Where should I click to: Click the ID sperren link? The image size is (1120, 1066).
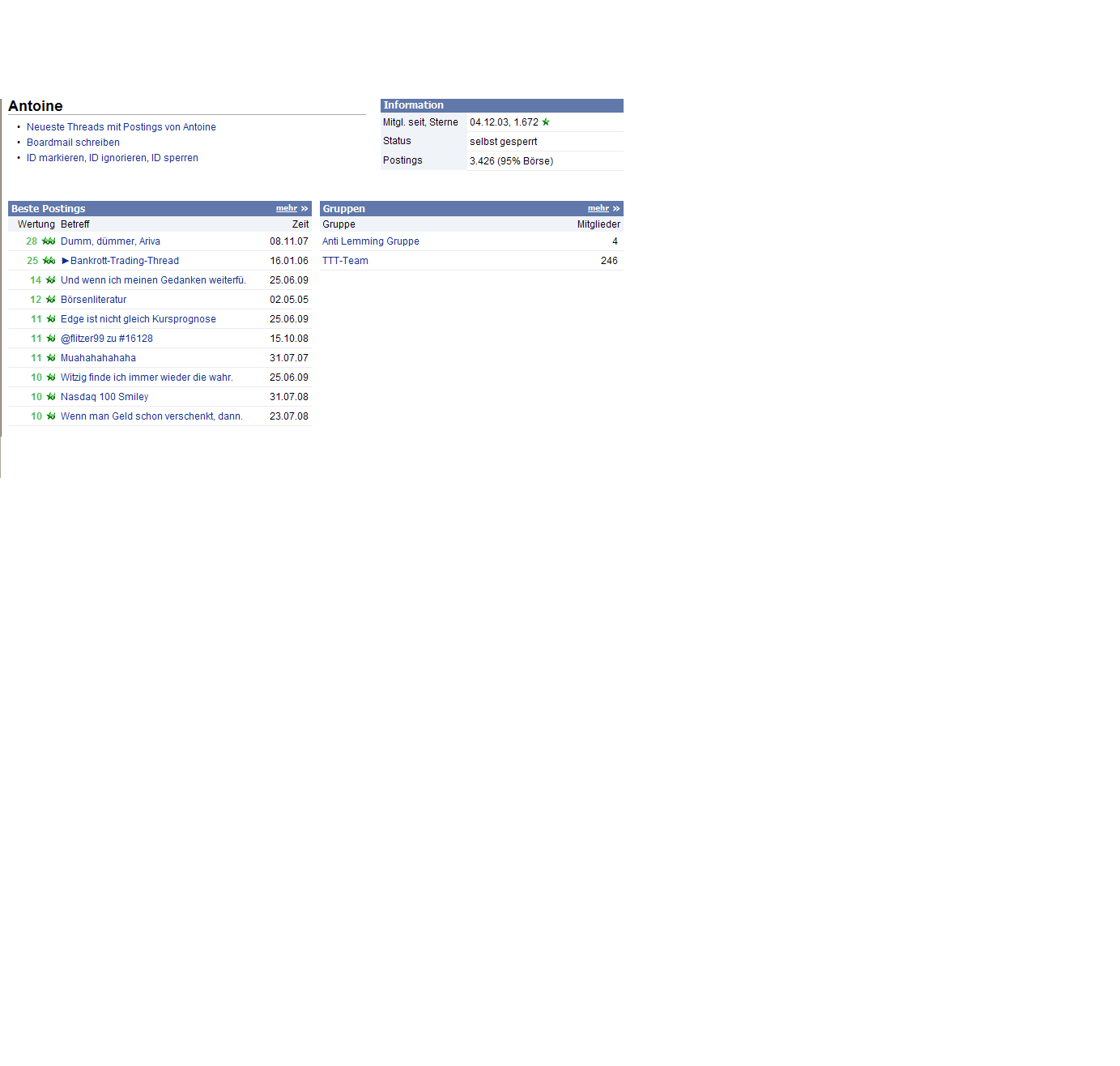pyautogui.click(x=175, y=158)
